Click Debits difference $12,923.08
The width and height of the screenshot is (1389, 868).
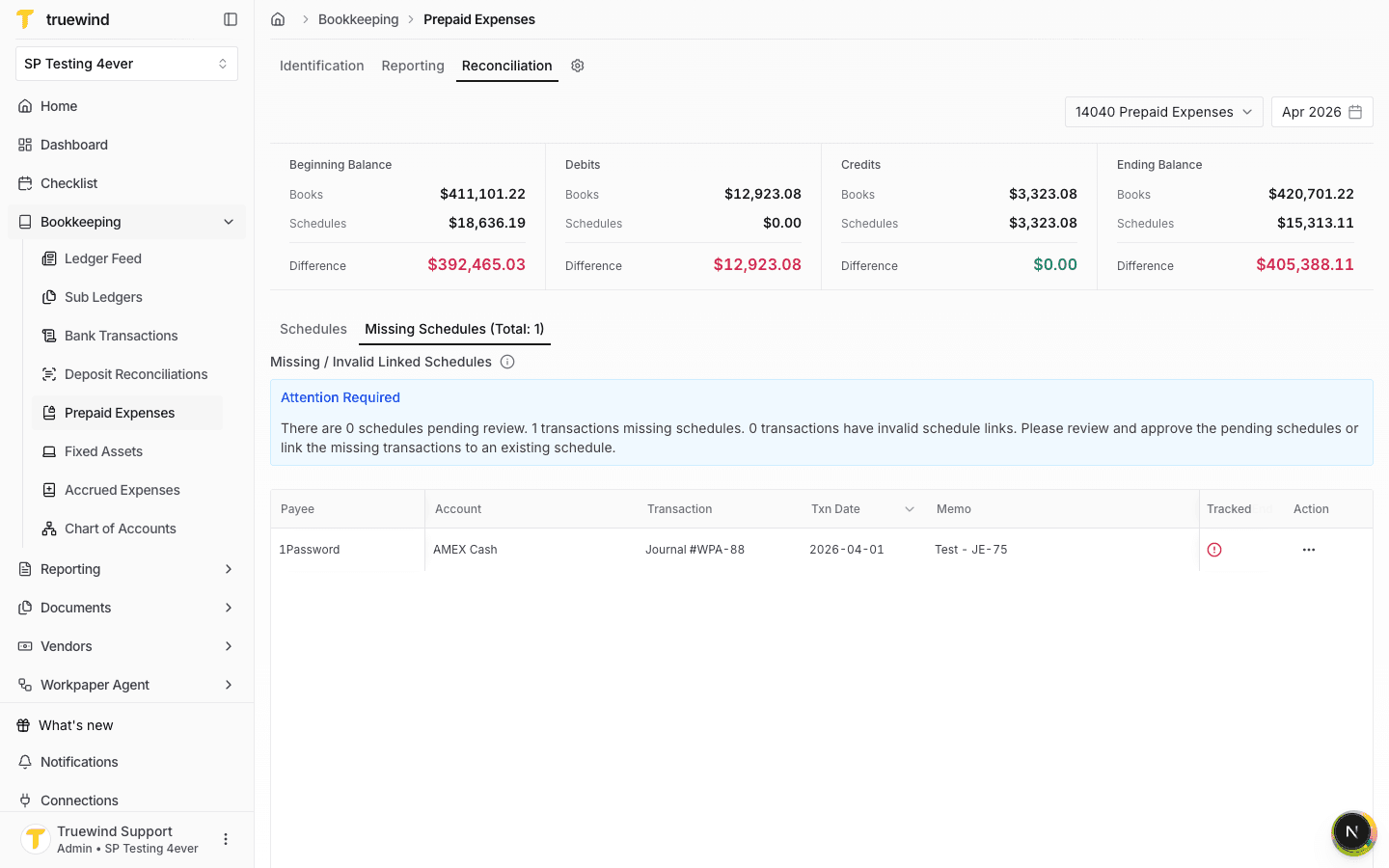[x=757, y=264]
